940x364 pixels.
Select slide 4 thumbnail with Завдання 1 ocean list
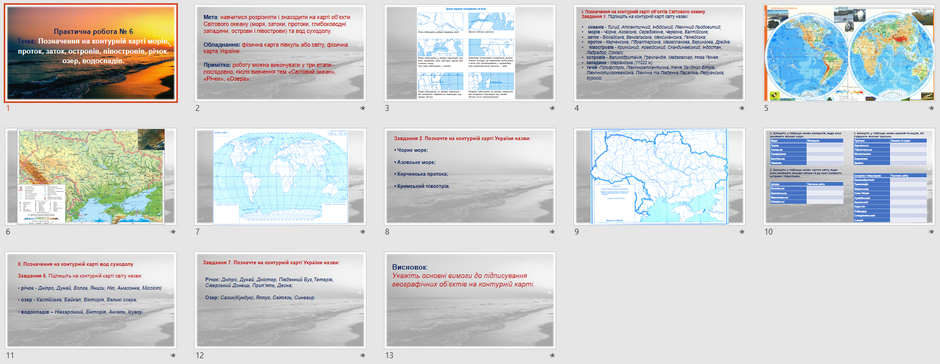coord(659,52)
